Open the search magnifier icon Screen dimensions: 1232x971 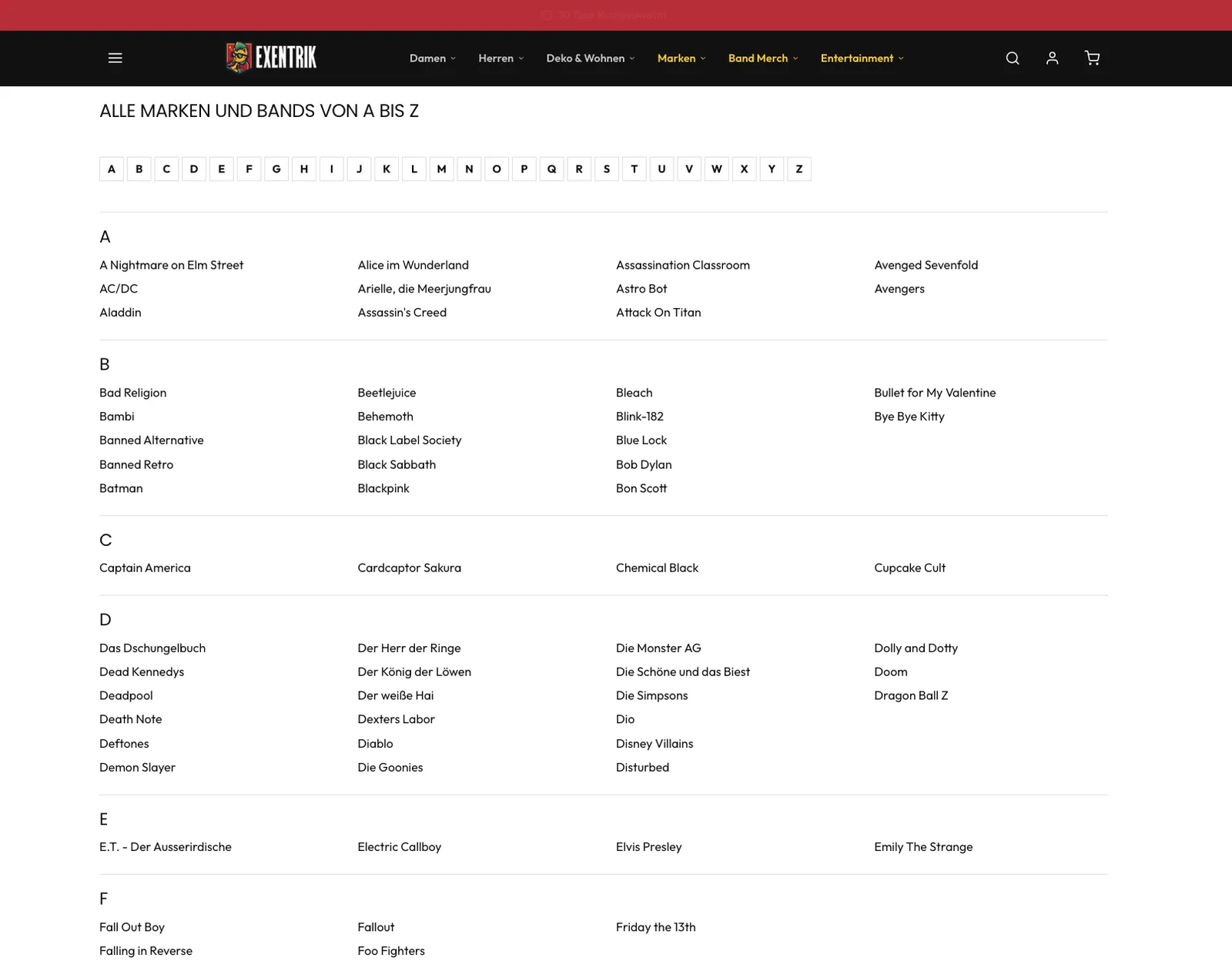(x=1013, y=58)
